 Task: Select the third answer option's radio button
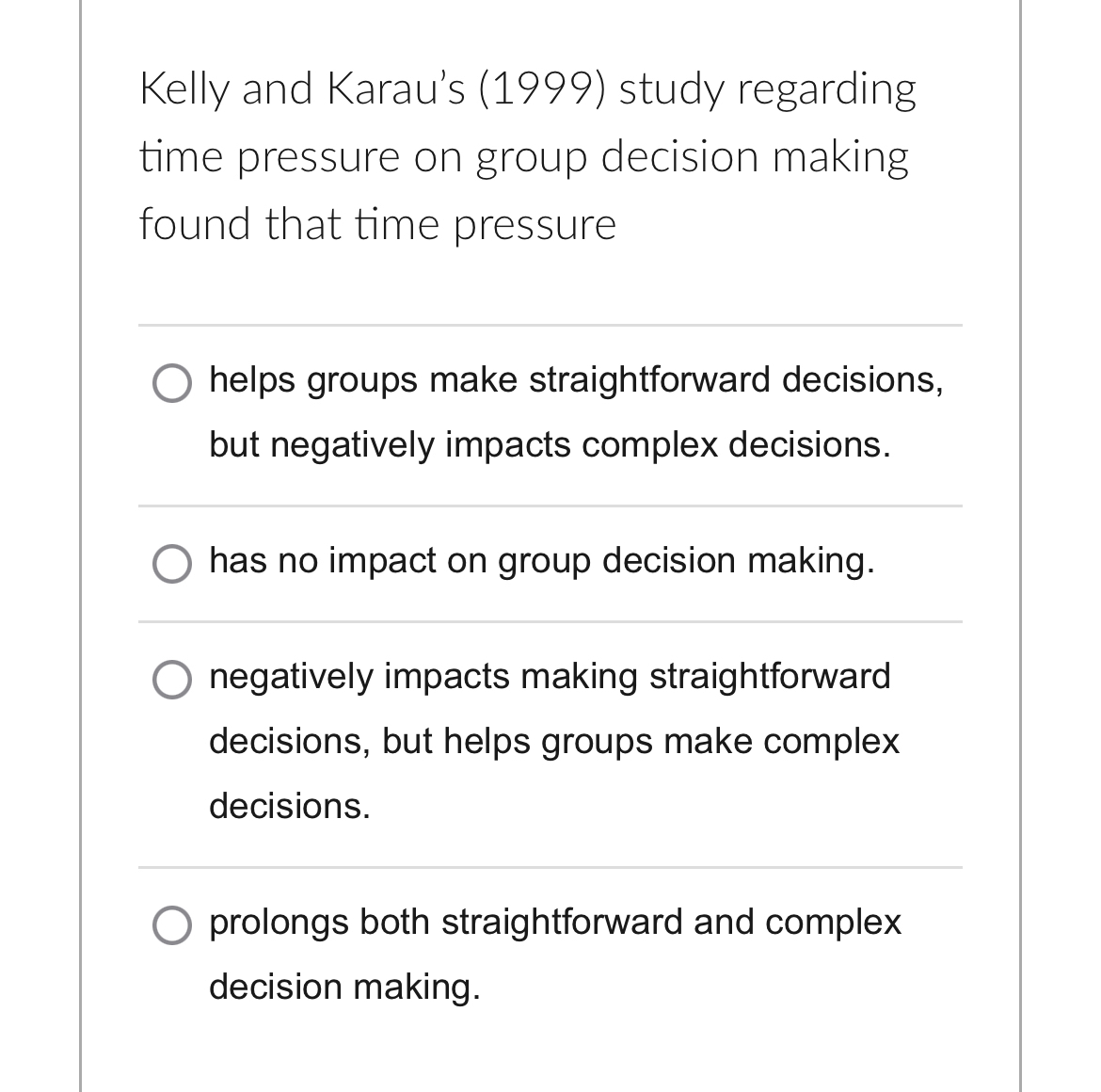point(172,680)
